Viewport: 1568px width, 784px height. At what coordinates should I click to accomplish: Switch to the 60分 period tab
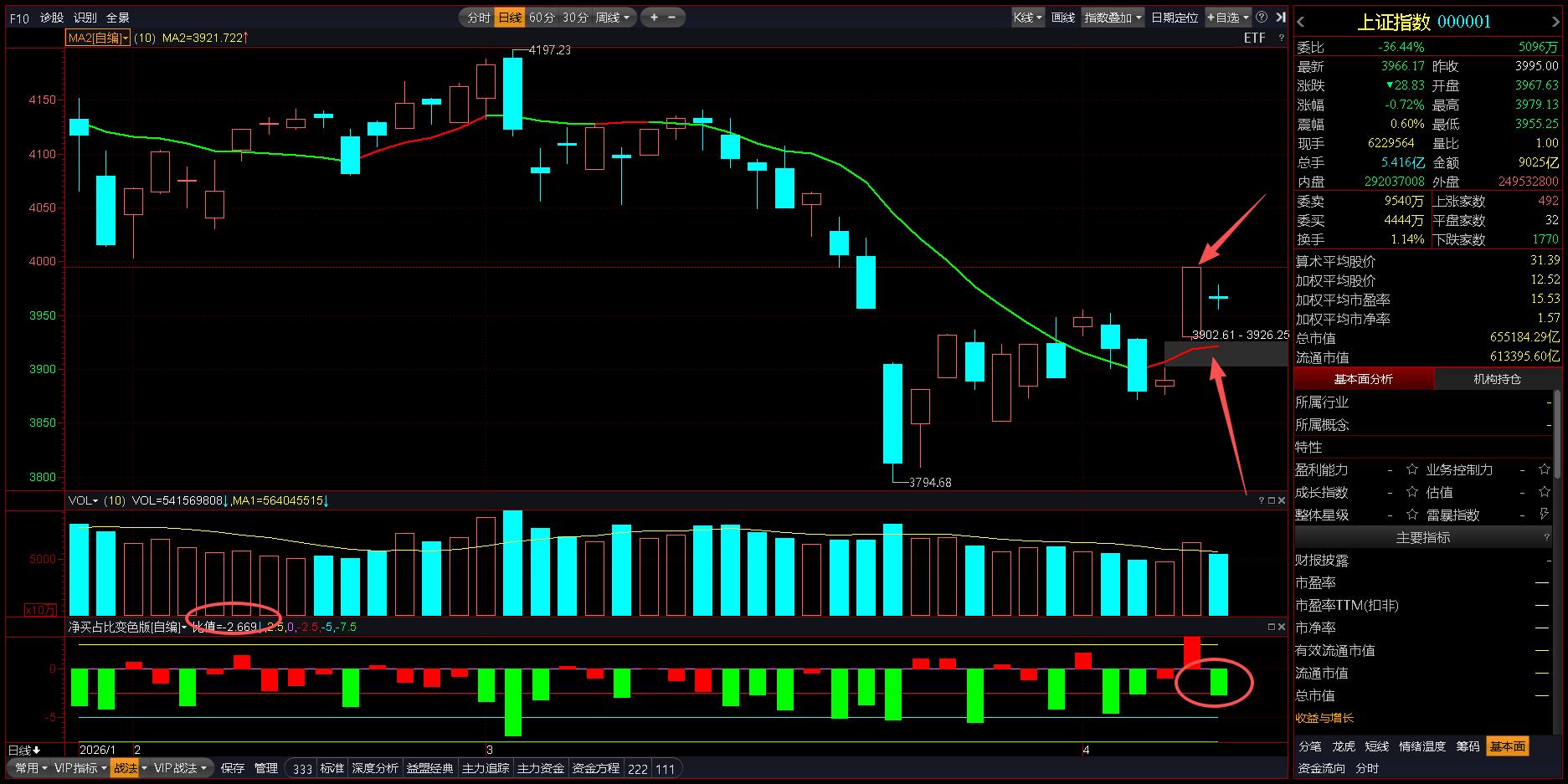[x=542, y=17]
